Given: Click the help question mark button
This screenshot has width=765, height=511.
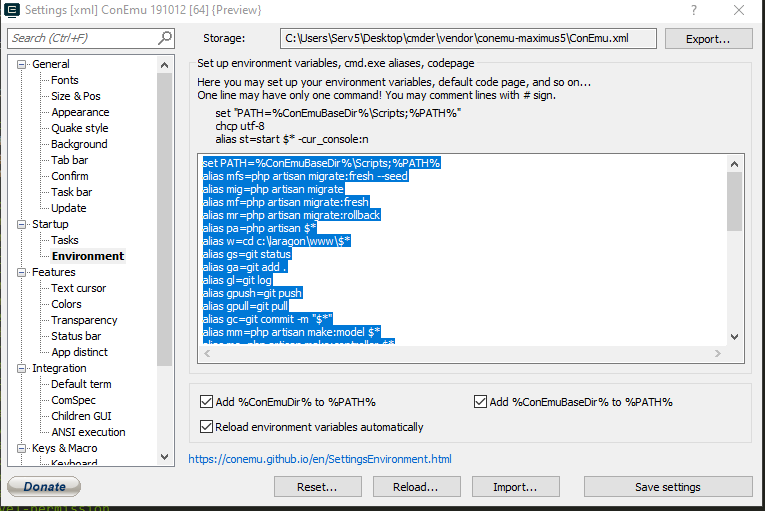Looking at the screenshot, I should [694, 10].
